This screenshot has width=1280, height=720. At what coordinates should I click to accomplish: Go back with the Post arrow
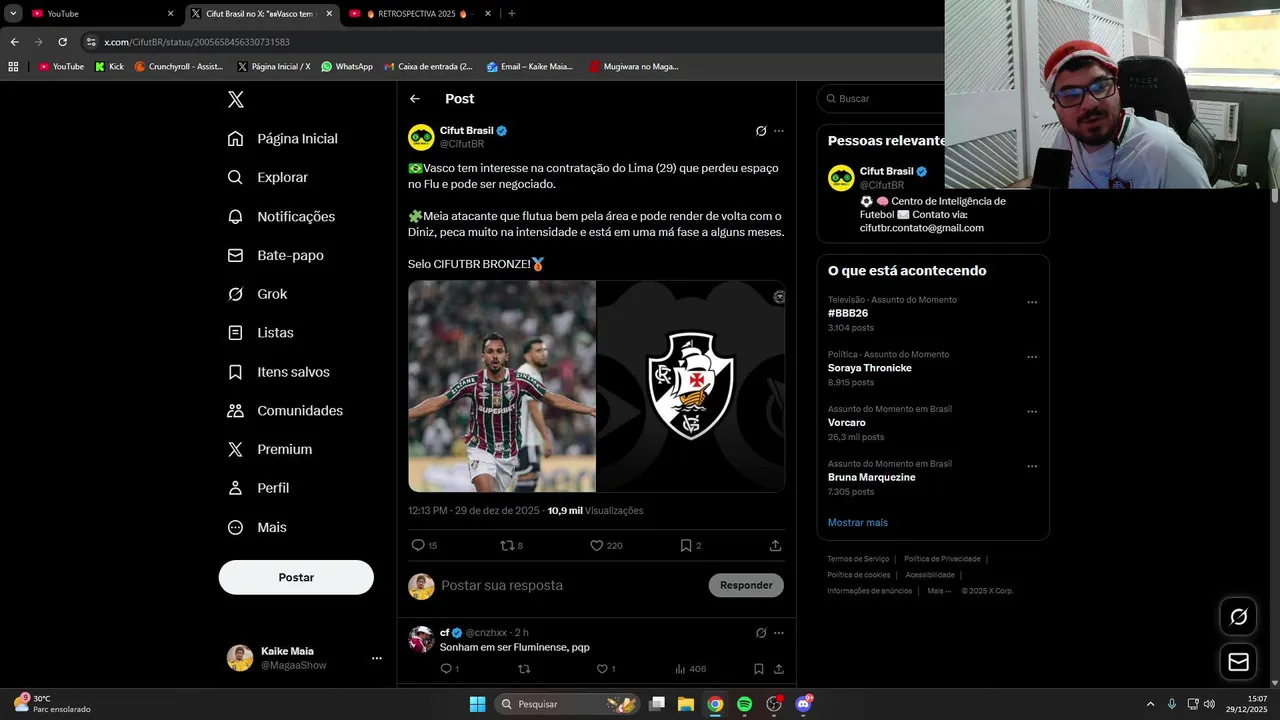(415, 99)
